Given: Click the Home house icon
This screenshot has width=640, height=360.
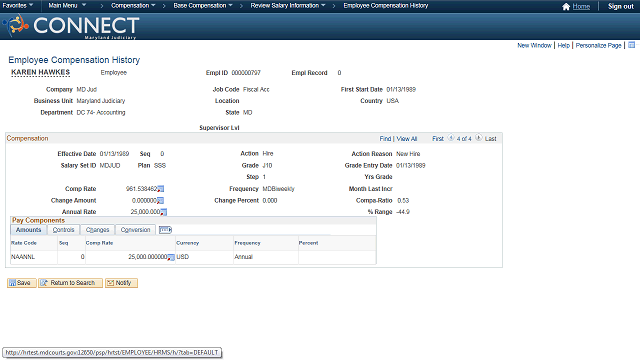Looking at the screenshot, I should point(566,7).
